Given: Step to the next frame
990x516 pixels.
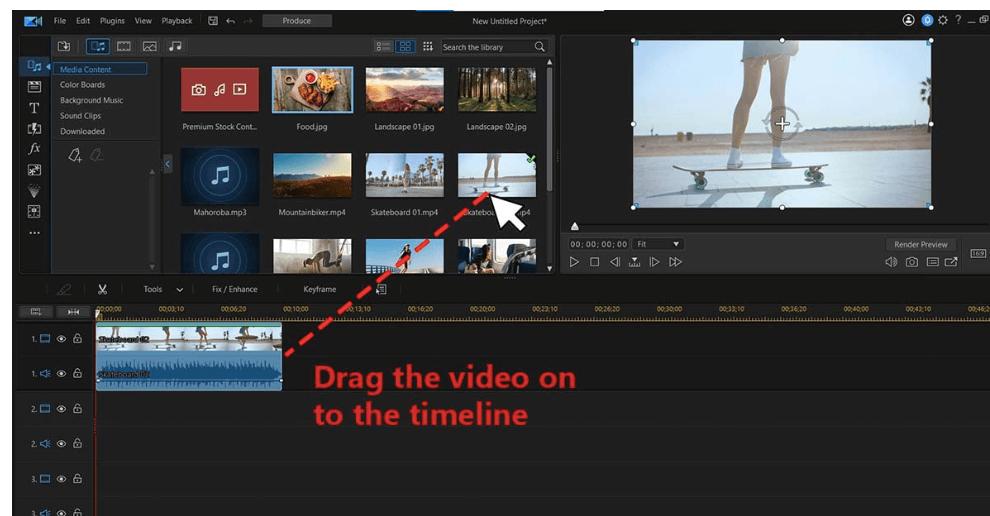Looking at the screenshot, I should 655,262.
